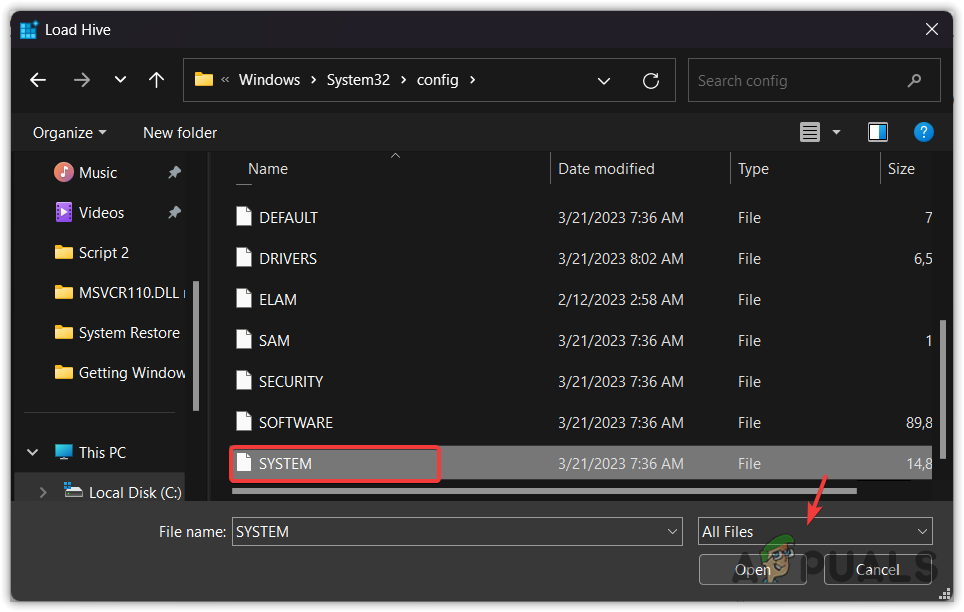Collapse the This PC tree node

coord(32,452)
